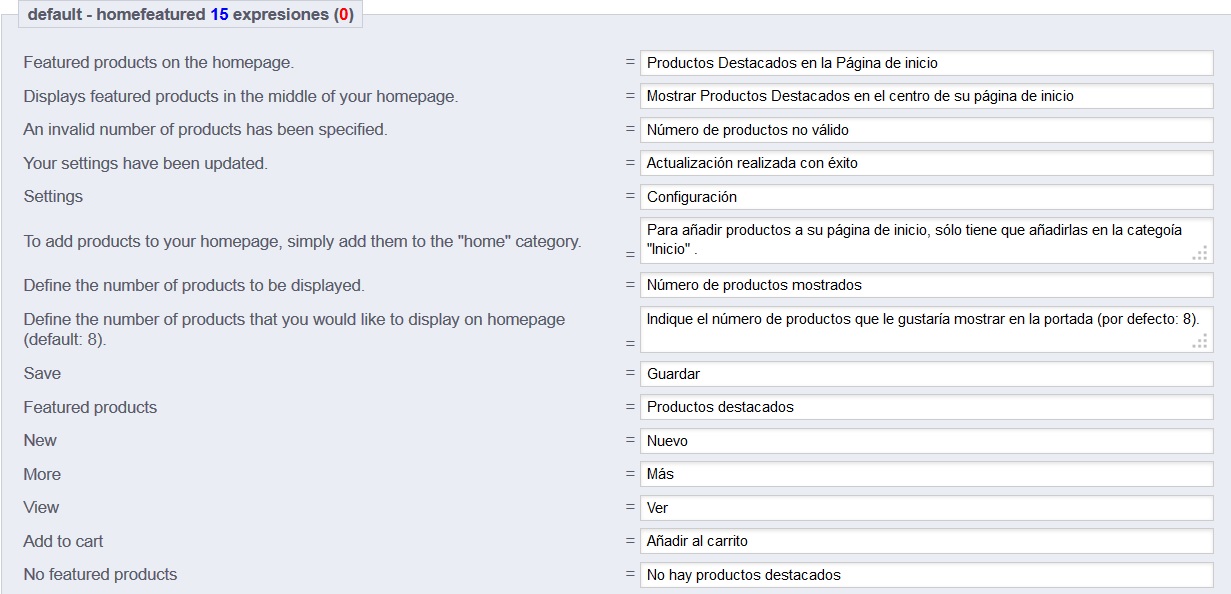Select the 'Número de productos no válido' field
Viewport: 1231px width, 594px height.
[x=926, y=130]
